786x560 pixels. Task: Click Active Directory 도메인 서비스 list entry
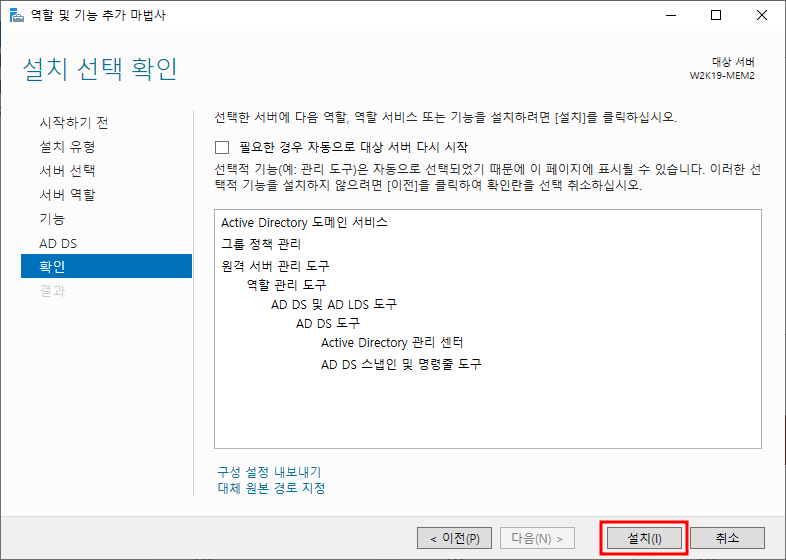(304, 222)
